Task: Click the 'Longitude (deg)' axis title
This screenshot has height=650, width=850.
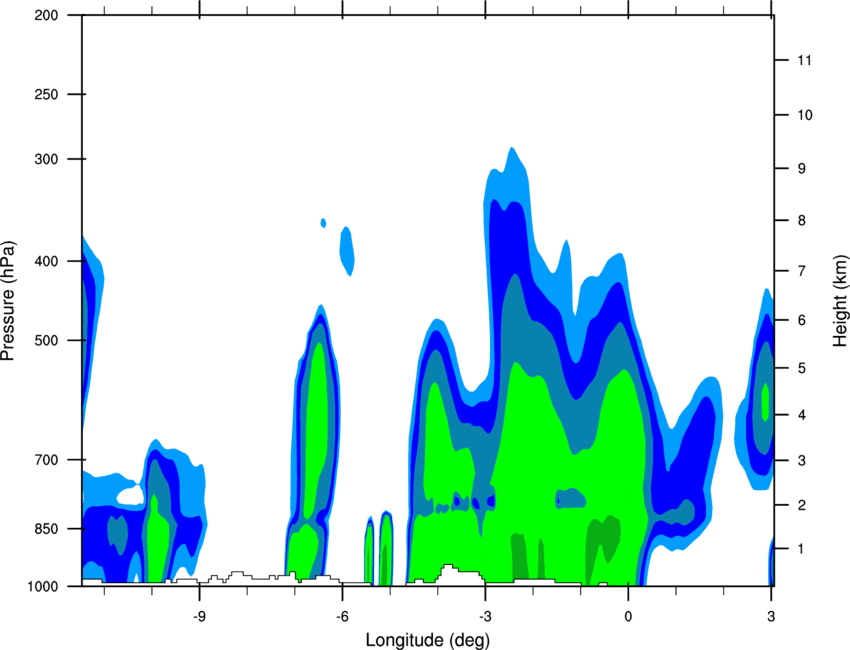Action: pos(428,640)
